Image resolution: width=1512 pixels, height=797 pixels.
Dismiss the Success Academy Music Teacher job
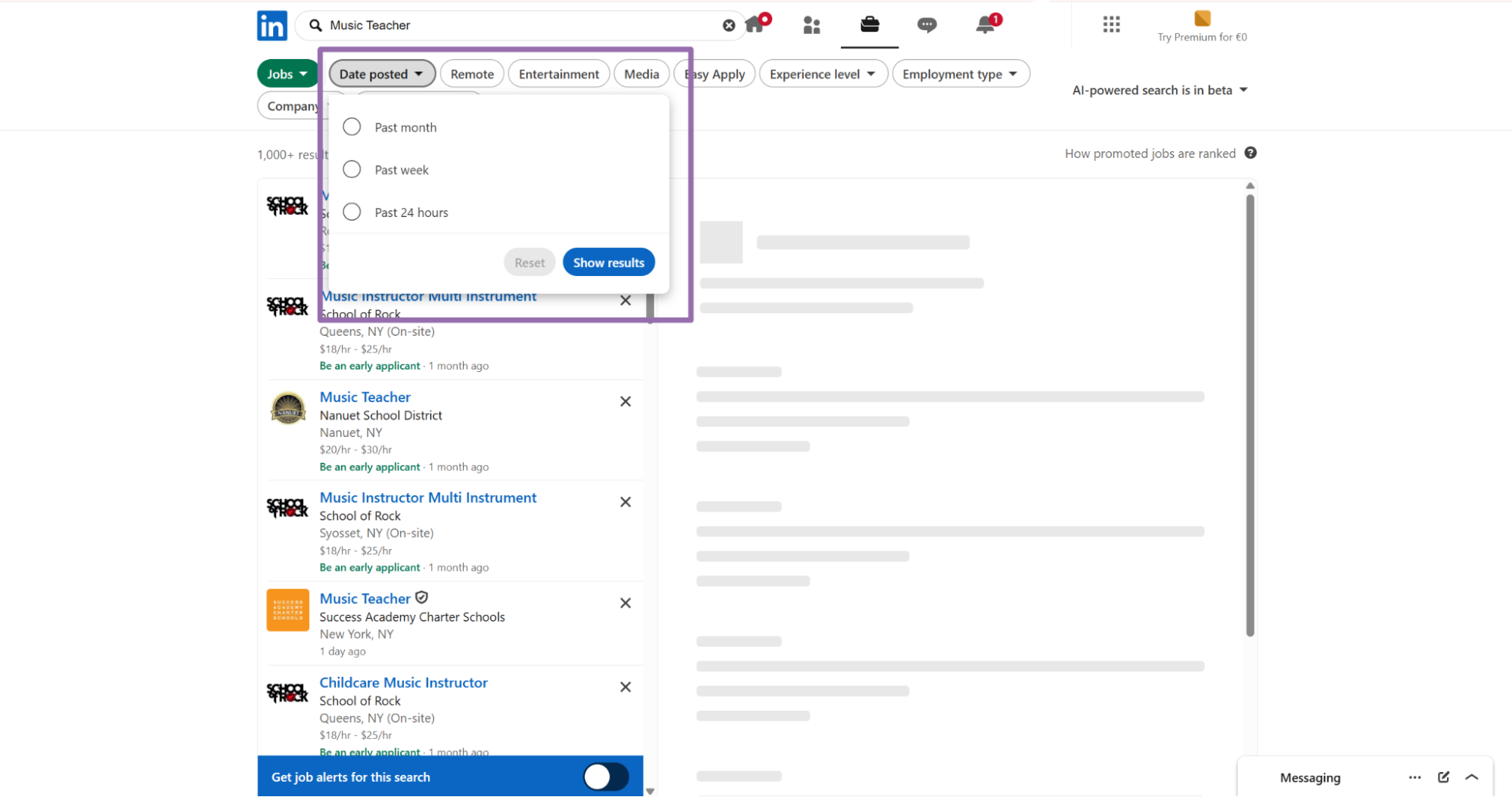626,603
